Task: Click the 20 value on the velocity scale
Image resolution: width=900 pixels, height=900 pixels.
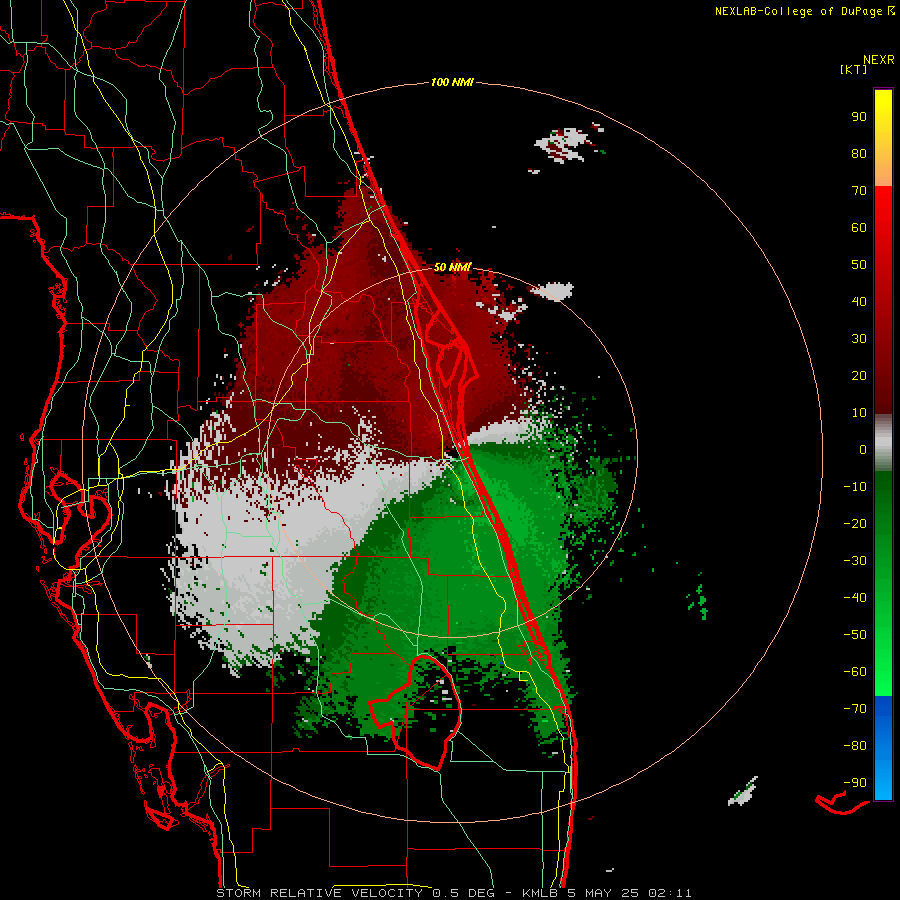Action: 859,375
